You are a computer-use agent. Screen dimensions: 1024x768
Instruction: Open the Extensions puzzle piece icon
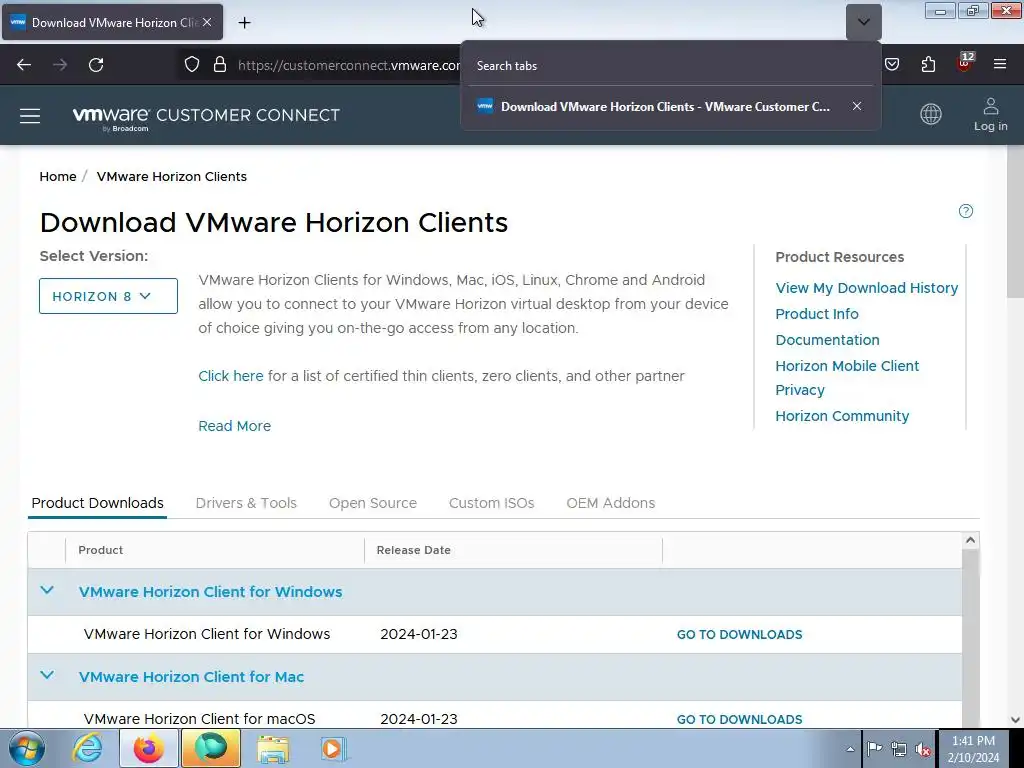[x=928, y=64]
